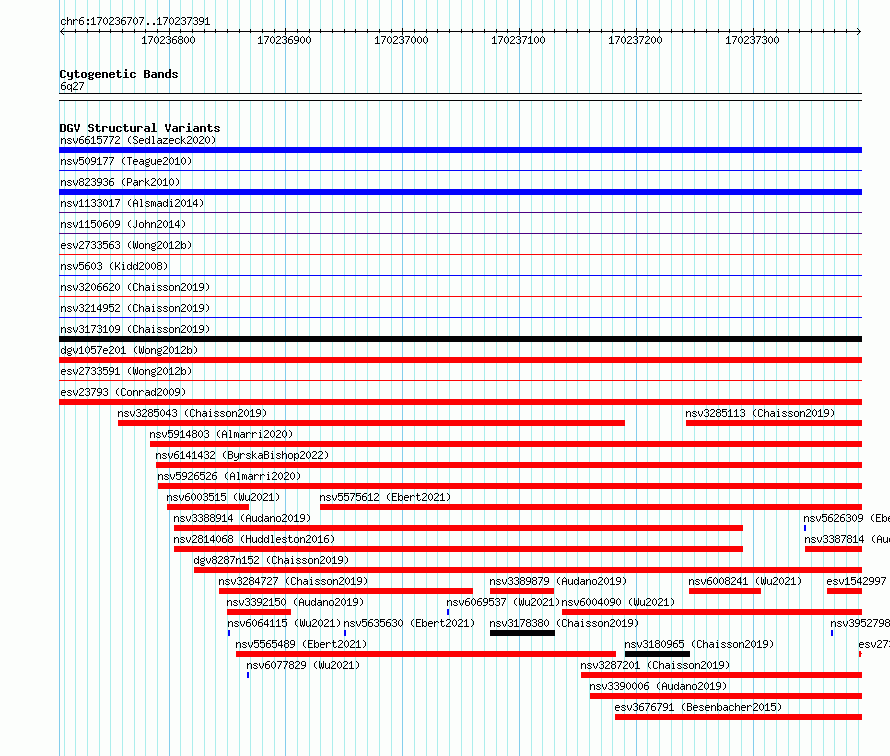Click the black nsv3178380 variant bar
The image size is (890, 756).
click(522, 633)
